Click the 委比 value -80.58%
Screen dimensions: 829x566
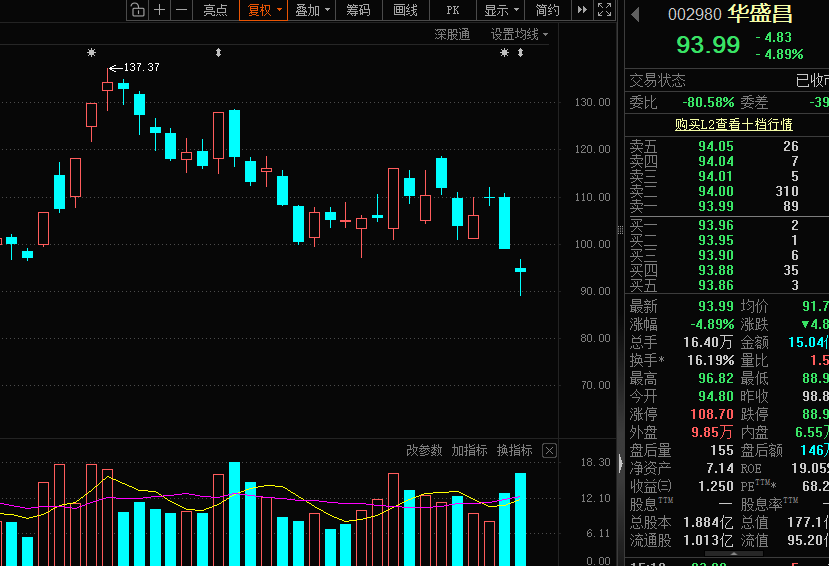(708, 102)
